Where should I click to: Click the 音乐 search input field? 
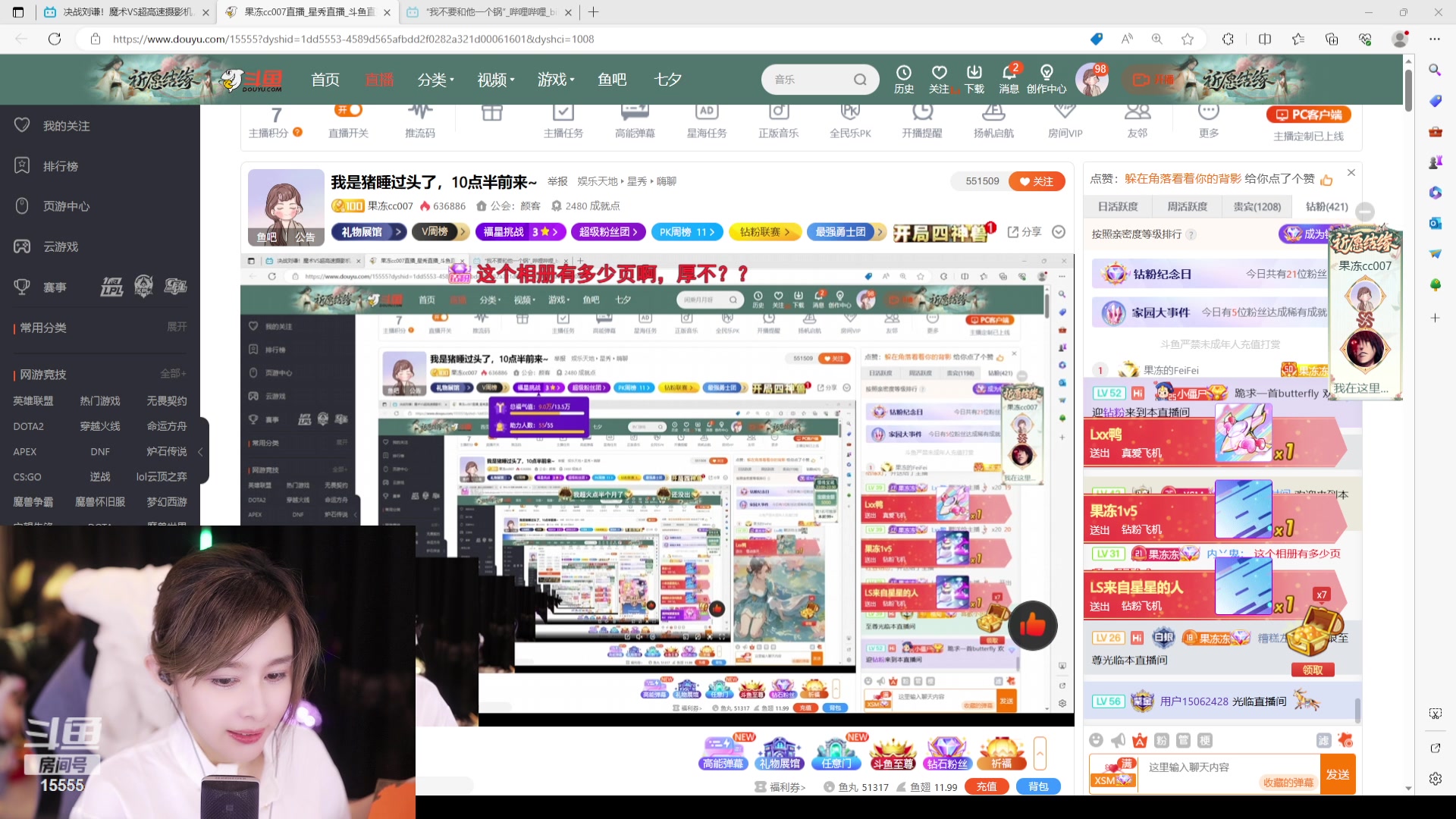[x=808, y=80]
